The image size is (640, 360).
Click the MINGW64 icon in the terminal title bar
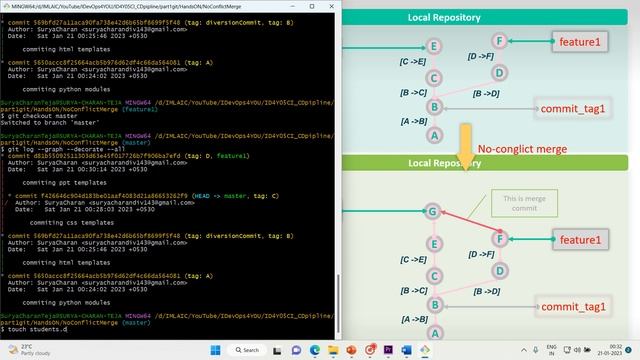[6, 6]
